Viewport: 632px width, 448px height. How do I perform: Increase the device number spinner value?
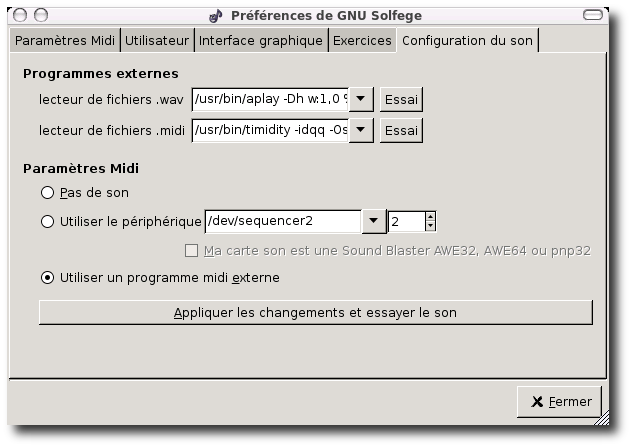click(x=430, y=216)
